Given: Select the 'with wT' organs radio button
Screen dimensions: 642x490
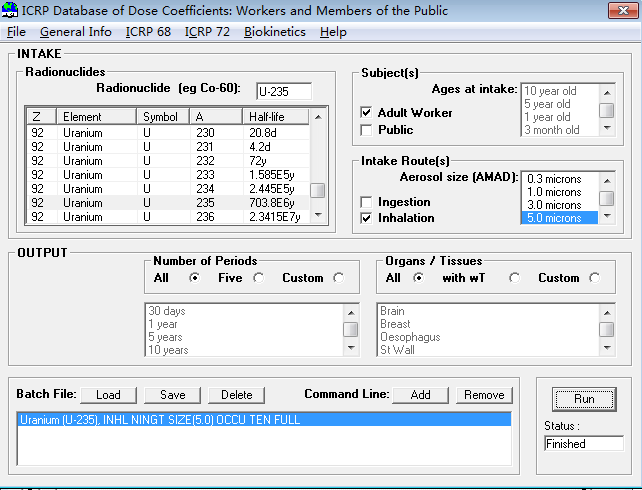Looking at the screenshot, I should [515, 278].
